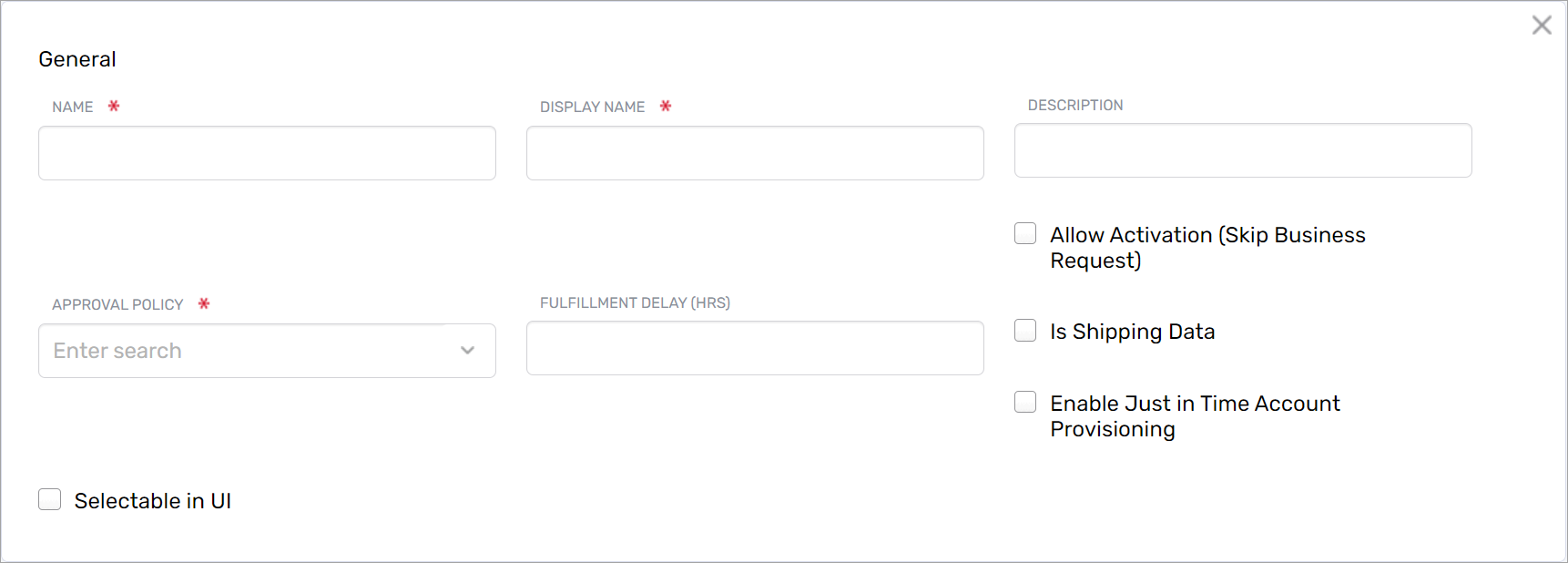
Task: Expand the Approval Policy chevron arrow
Action: tap(468, 350)
